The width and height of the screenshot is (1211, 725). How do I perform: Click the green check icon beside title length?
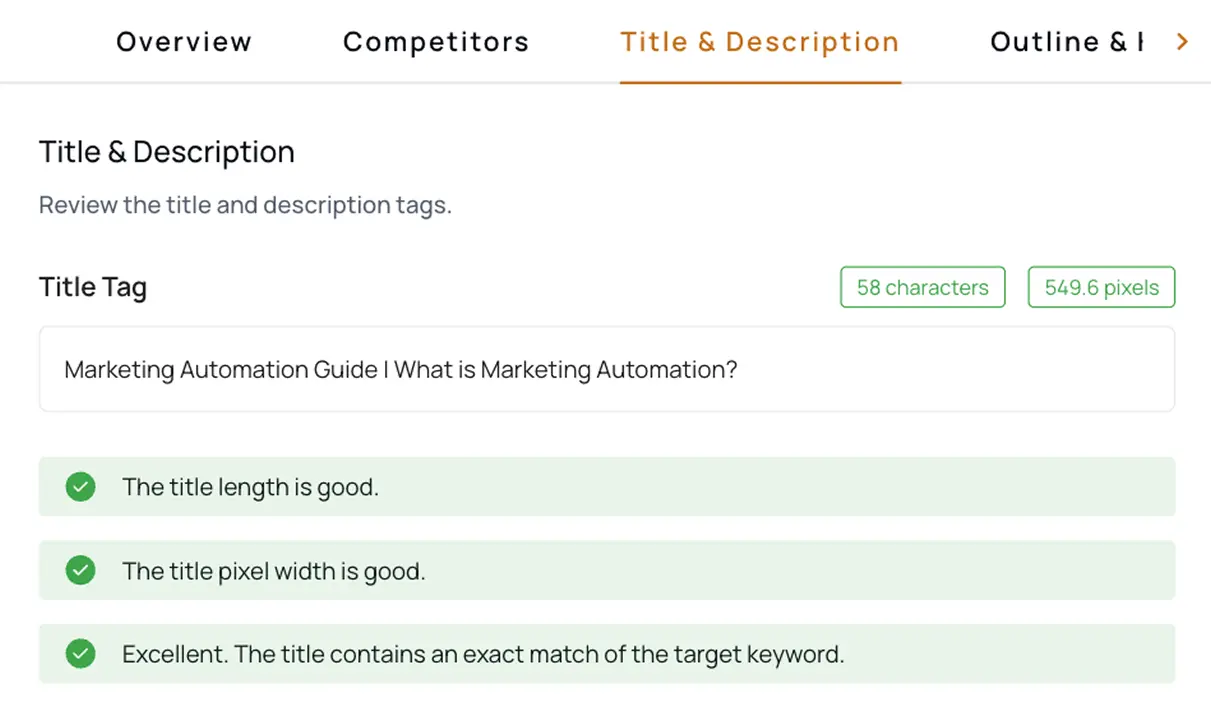pyautogui.click(x=80, y=487)
